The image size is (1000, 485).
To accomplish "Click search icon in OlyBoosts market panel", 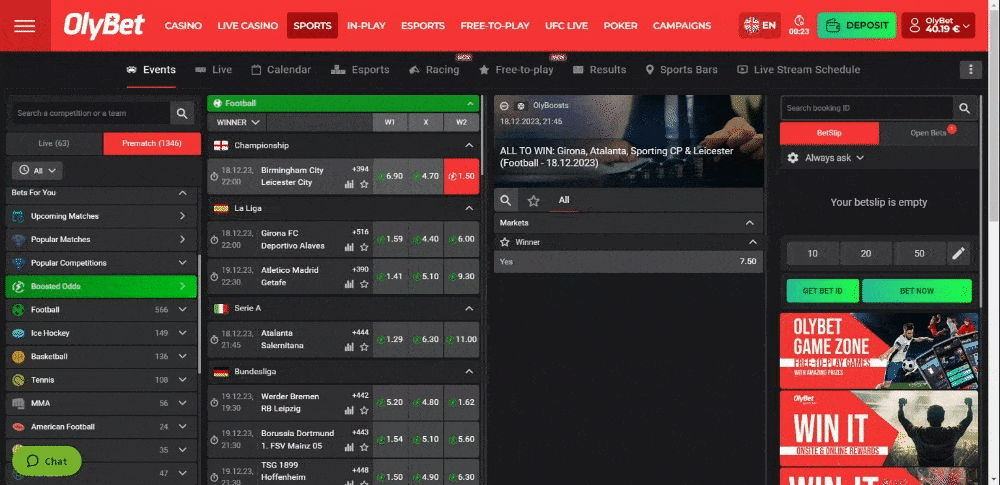I will [507, 201].
